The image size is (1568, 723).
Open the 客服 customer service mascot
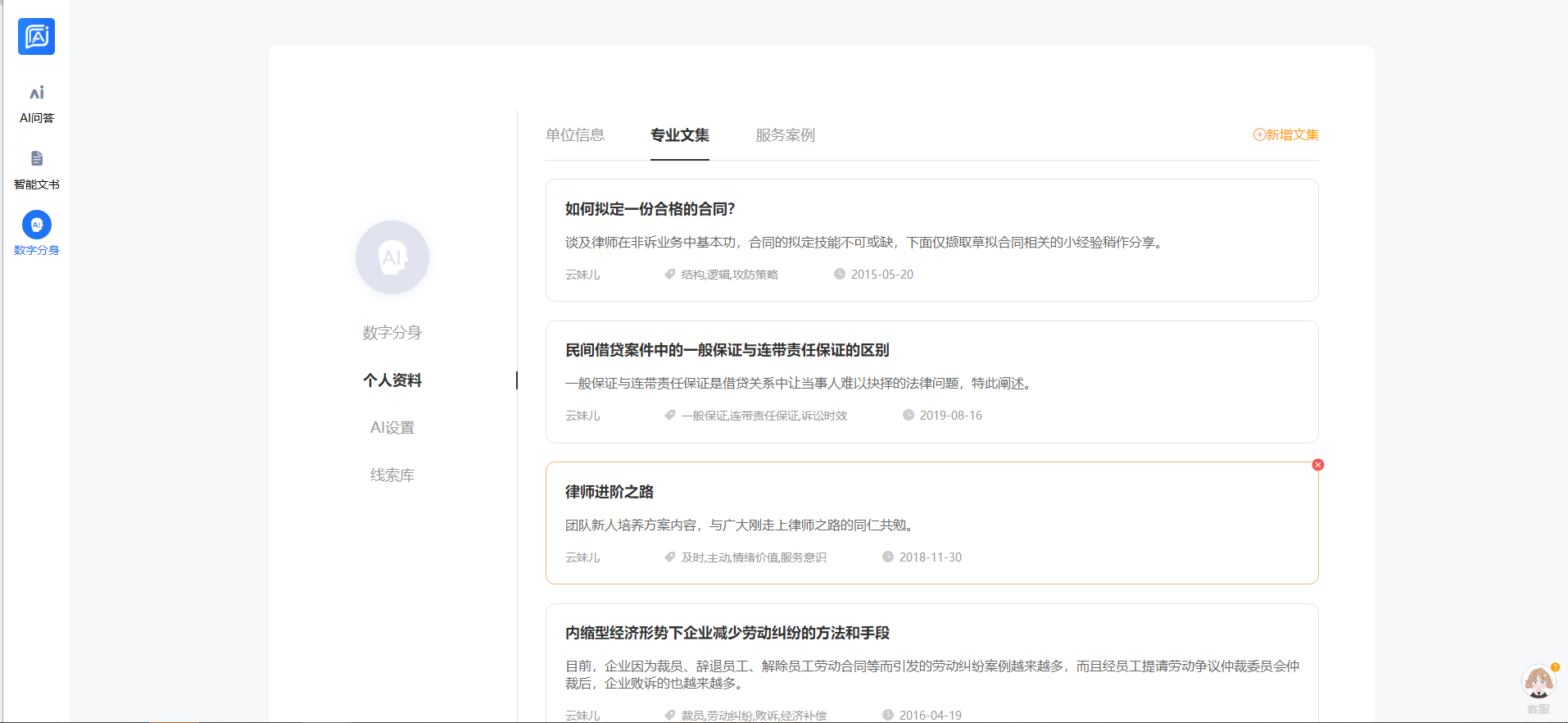(1538, 682)
